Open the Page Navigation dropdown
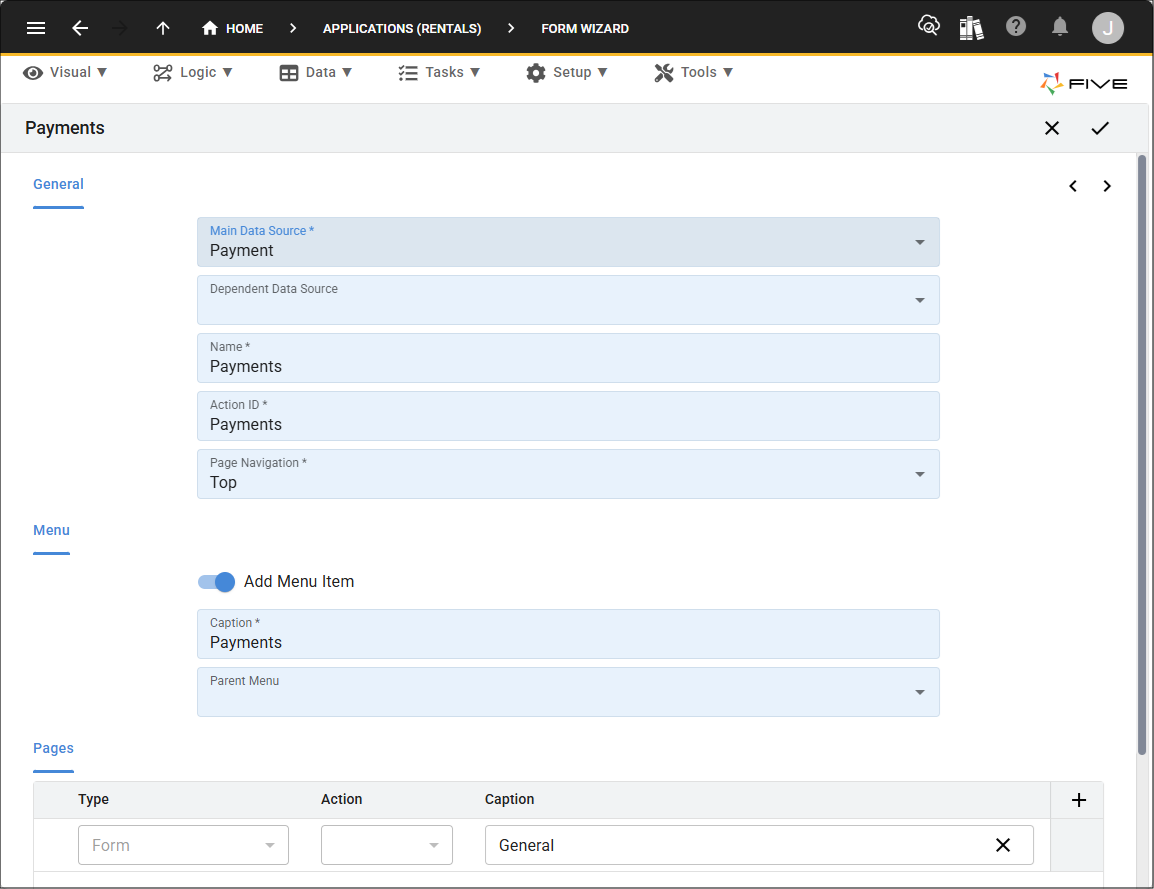Viewport: 1154px width, 889px height. pos(568,474)
